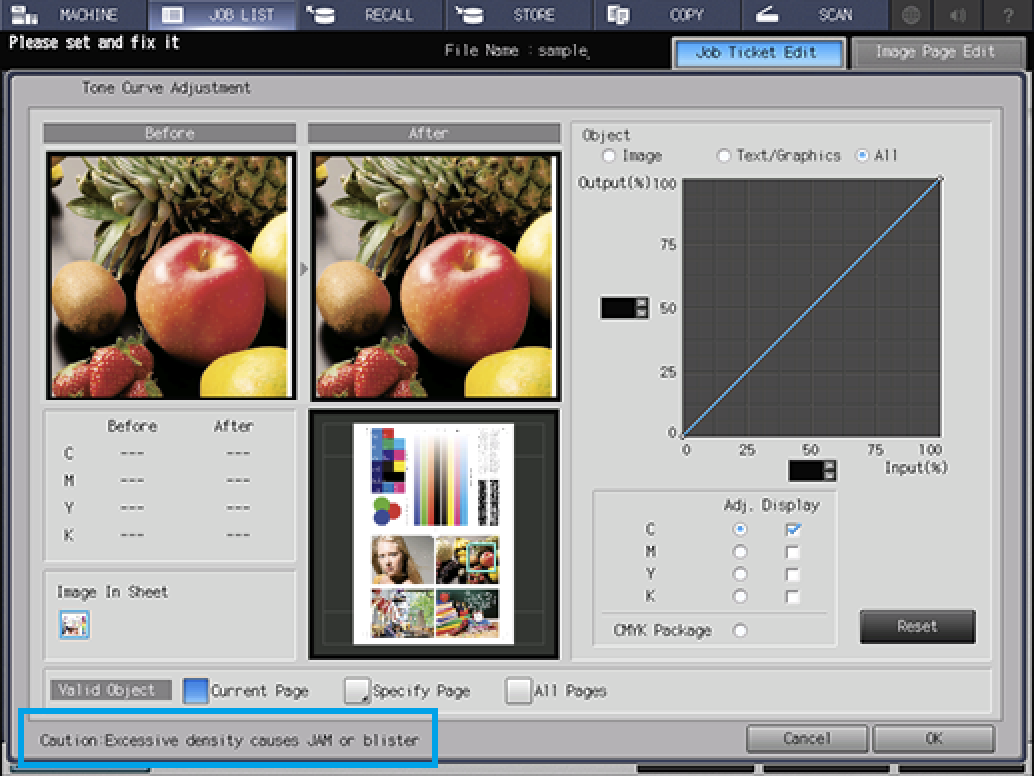Viewport: 1034px width, 776px height.
Task: Click OK to confirm tone curve
Action: (933, 739)
